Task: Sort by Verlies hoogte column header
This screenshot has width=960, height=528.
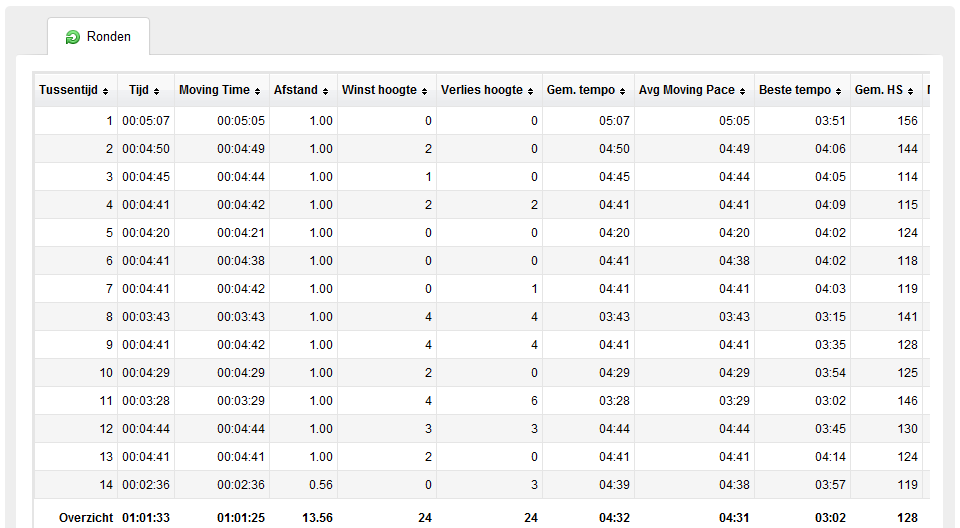Action: (489, 90)
